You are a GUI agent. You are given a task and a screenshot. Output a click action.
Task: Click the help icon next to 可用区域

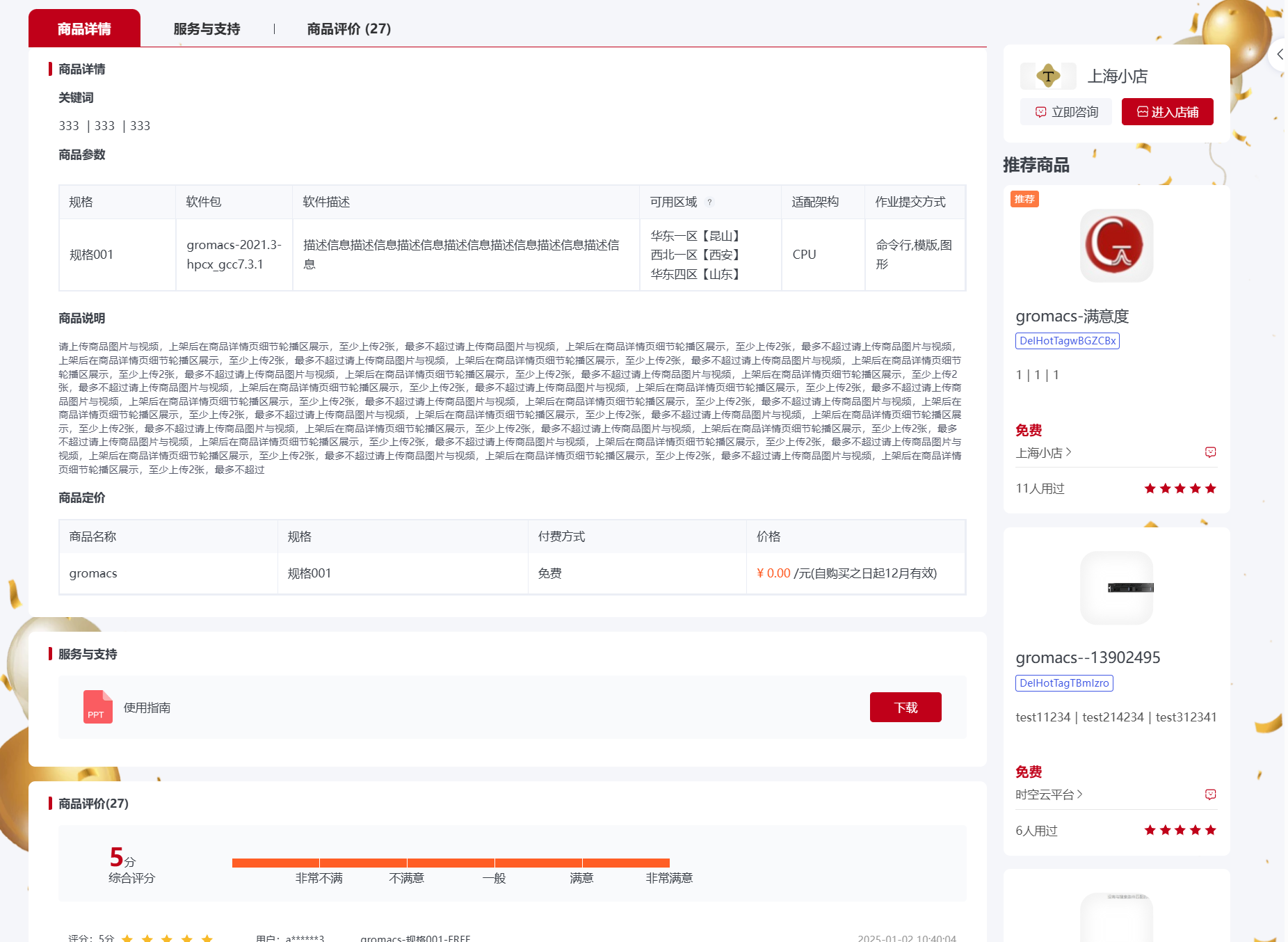click(x=709, y=202)
